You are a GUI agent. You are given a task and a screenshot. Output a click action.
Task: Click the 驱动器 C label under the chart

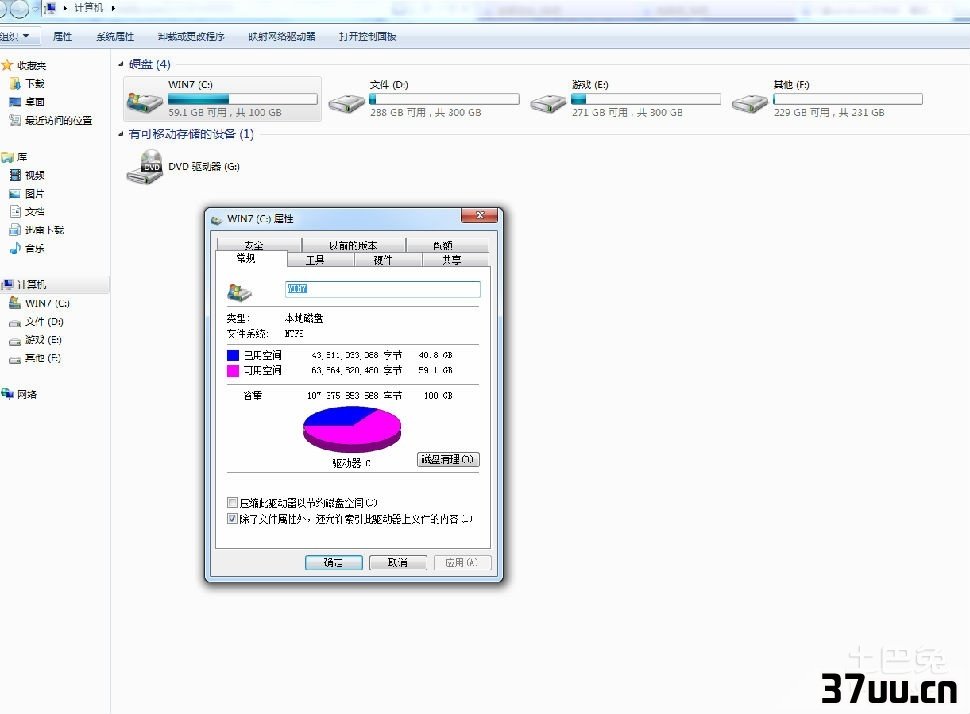coord(351,463)
